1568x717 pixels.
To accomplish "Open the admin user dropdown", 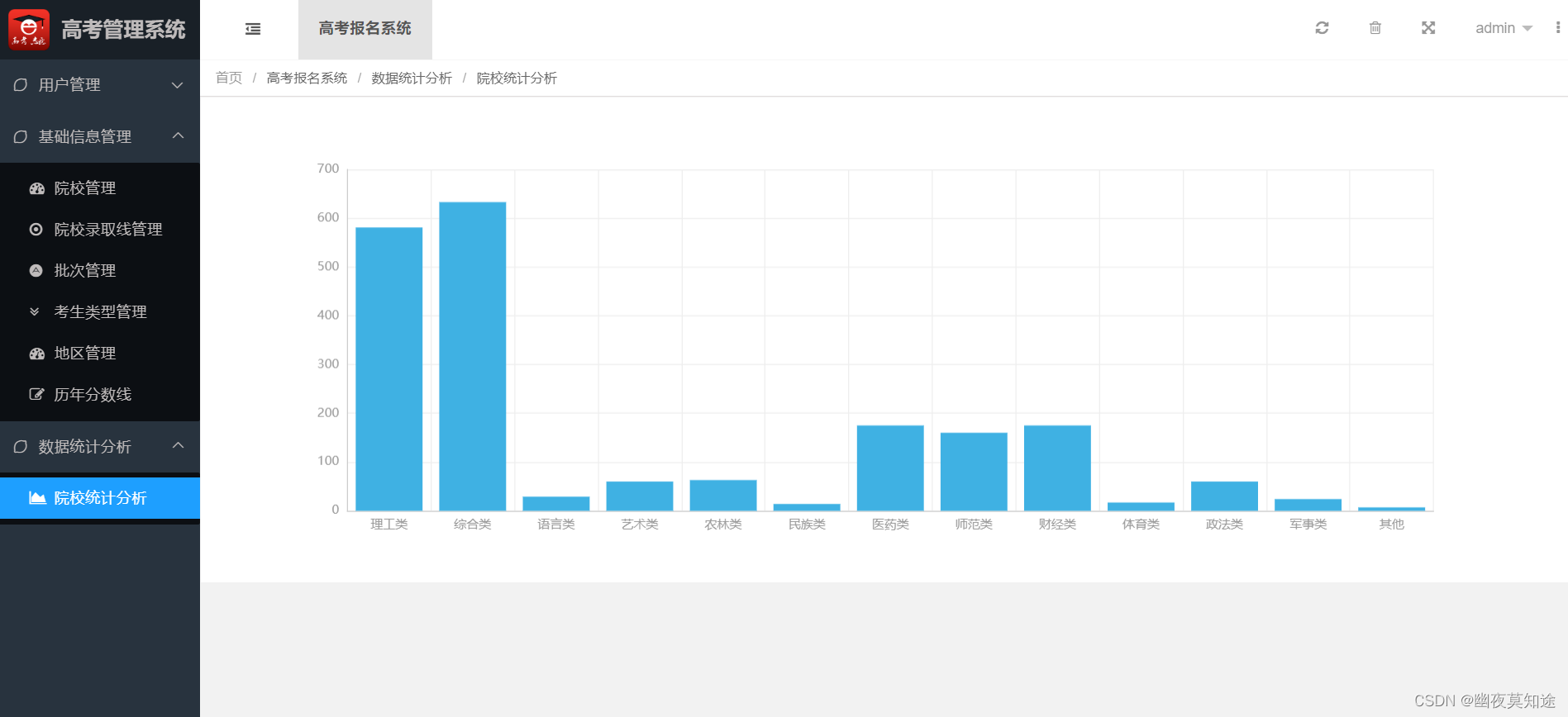I will coord(1504,28).
